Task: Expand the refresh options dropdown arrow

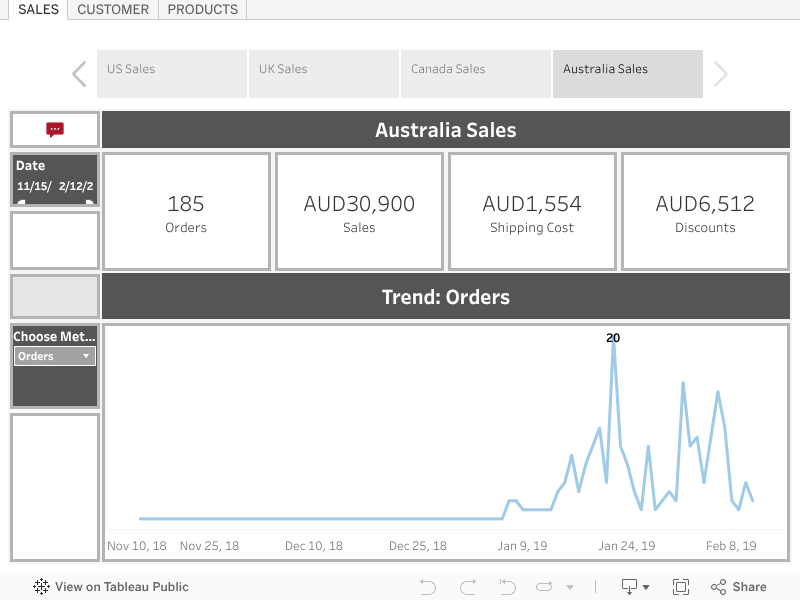Action: click(570, 588)
